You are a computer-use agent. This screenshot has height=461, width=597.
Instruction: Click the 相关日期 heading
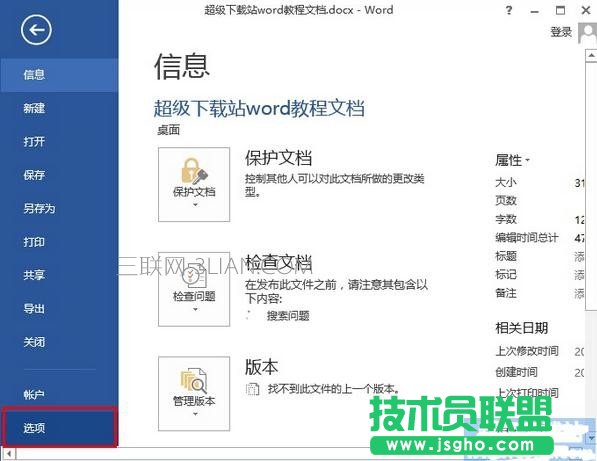click(x=521, y=328)
